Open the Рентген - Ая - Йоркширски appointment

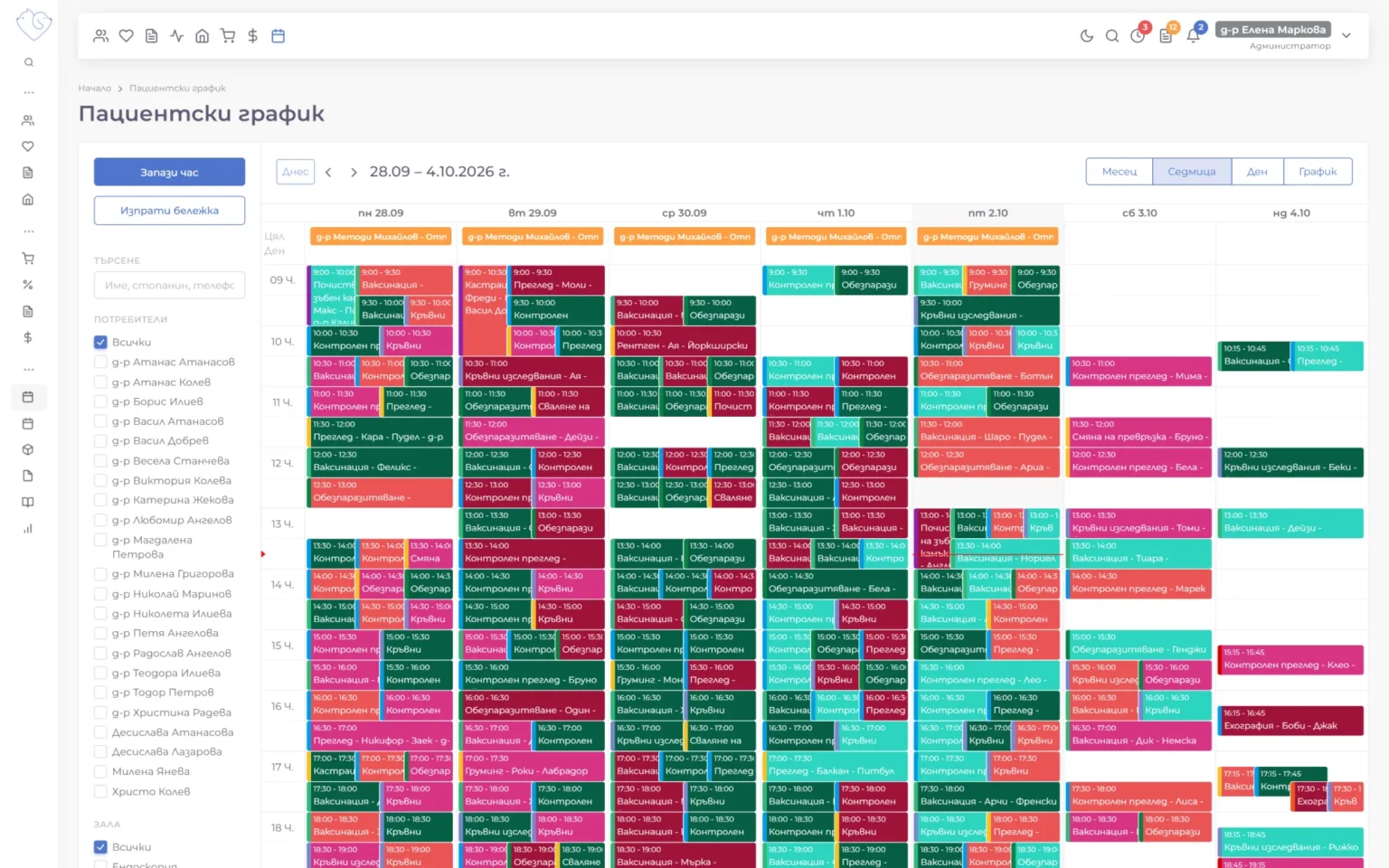click(685, 340)
